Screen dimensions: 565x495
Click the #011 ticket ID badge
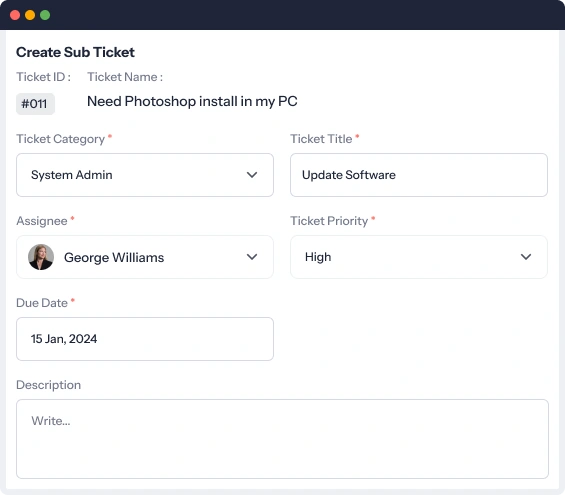pyautogui.click(x=35, y=104)
